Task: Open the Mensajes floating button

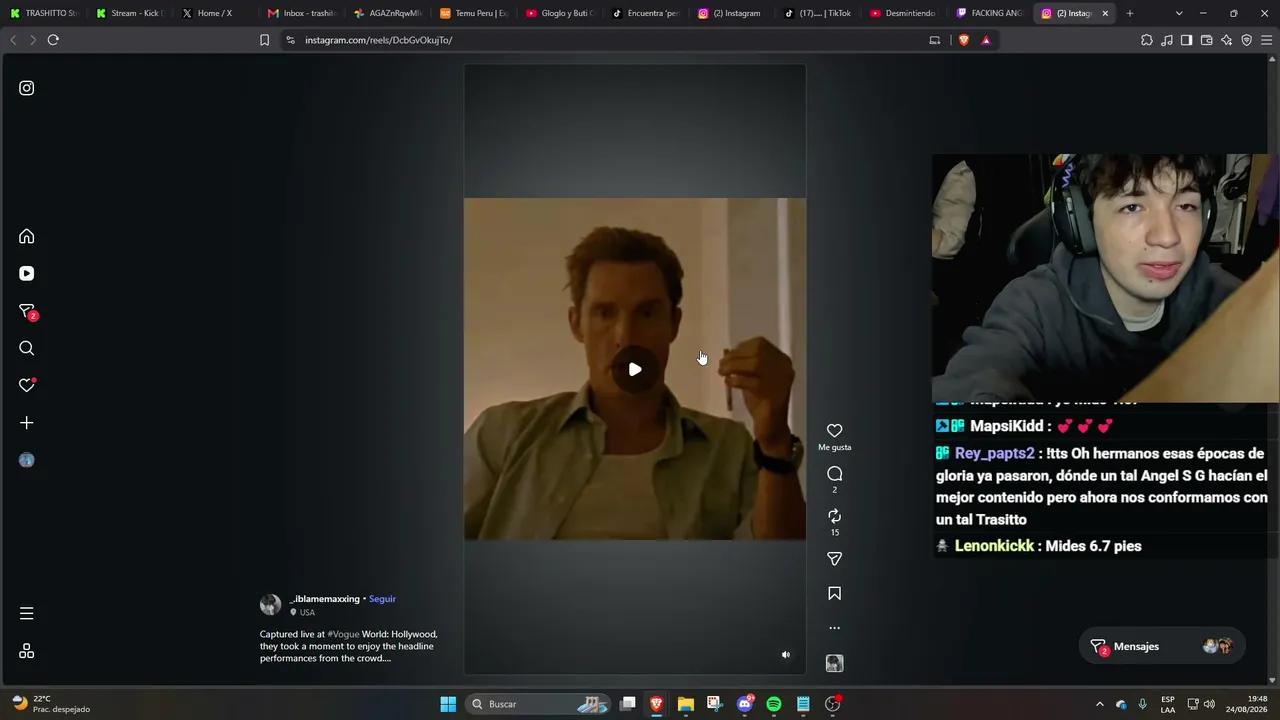Action: pyautogui.click(x=1160, y=646)
